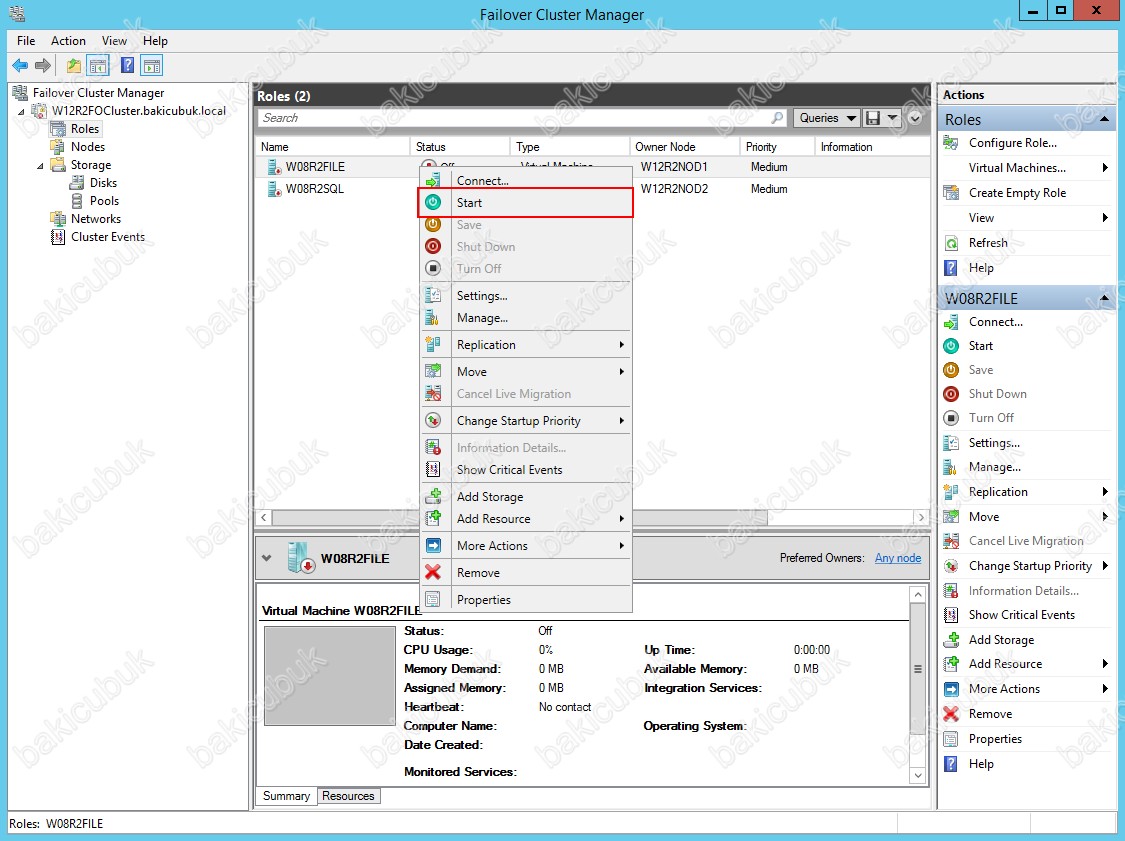Choose Properties from the context menu
This screenshot has width=1125, height=841.
pyautogui.click(x=483, y=600)
